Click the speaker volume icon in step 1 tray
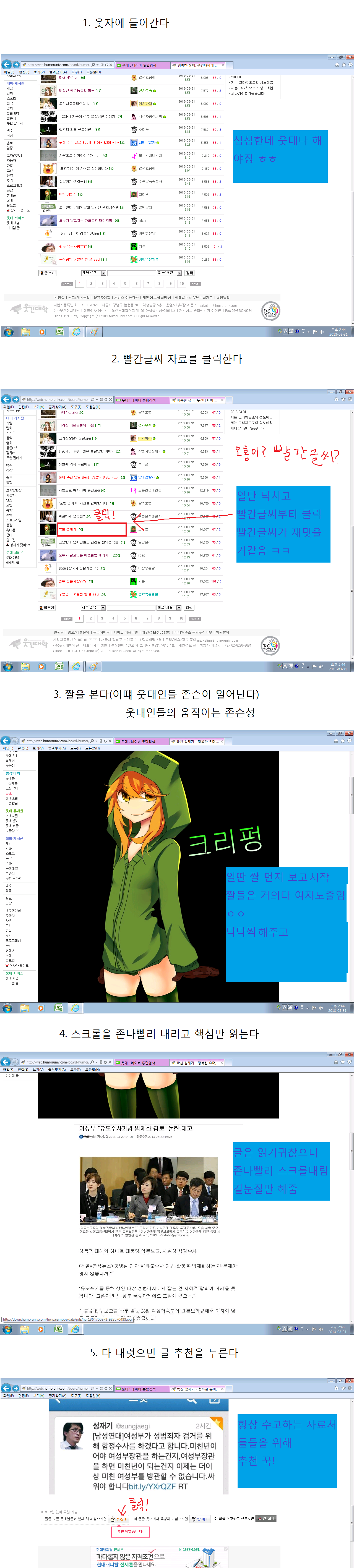Viewport: 354px width, 1568px height. pos(322,331)
